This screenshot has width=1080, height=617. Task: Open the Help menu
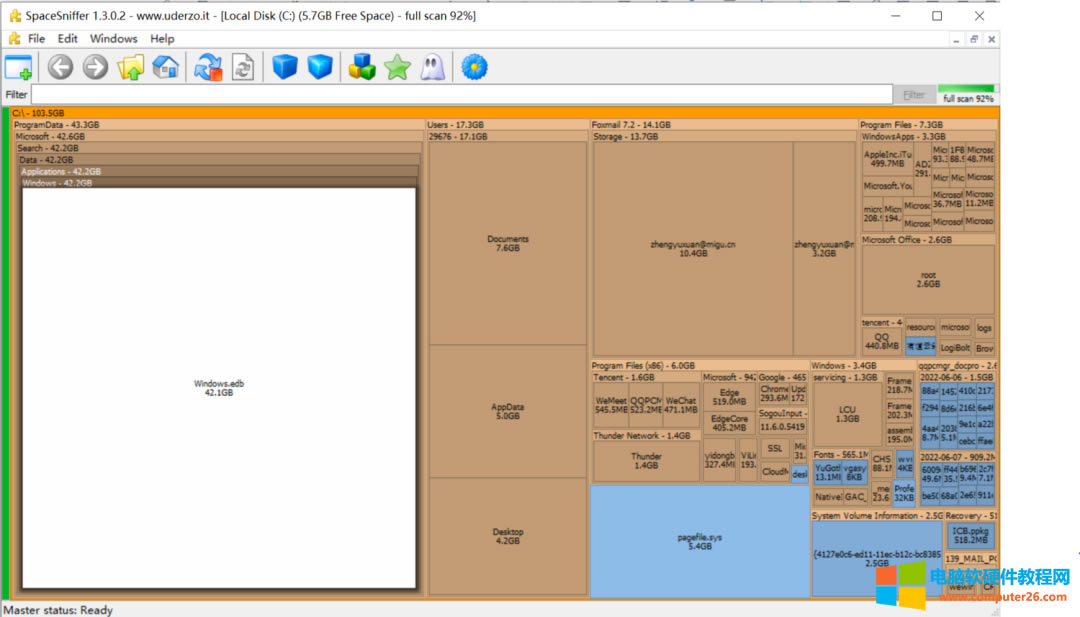point(162,39)
